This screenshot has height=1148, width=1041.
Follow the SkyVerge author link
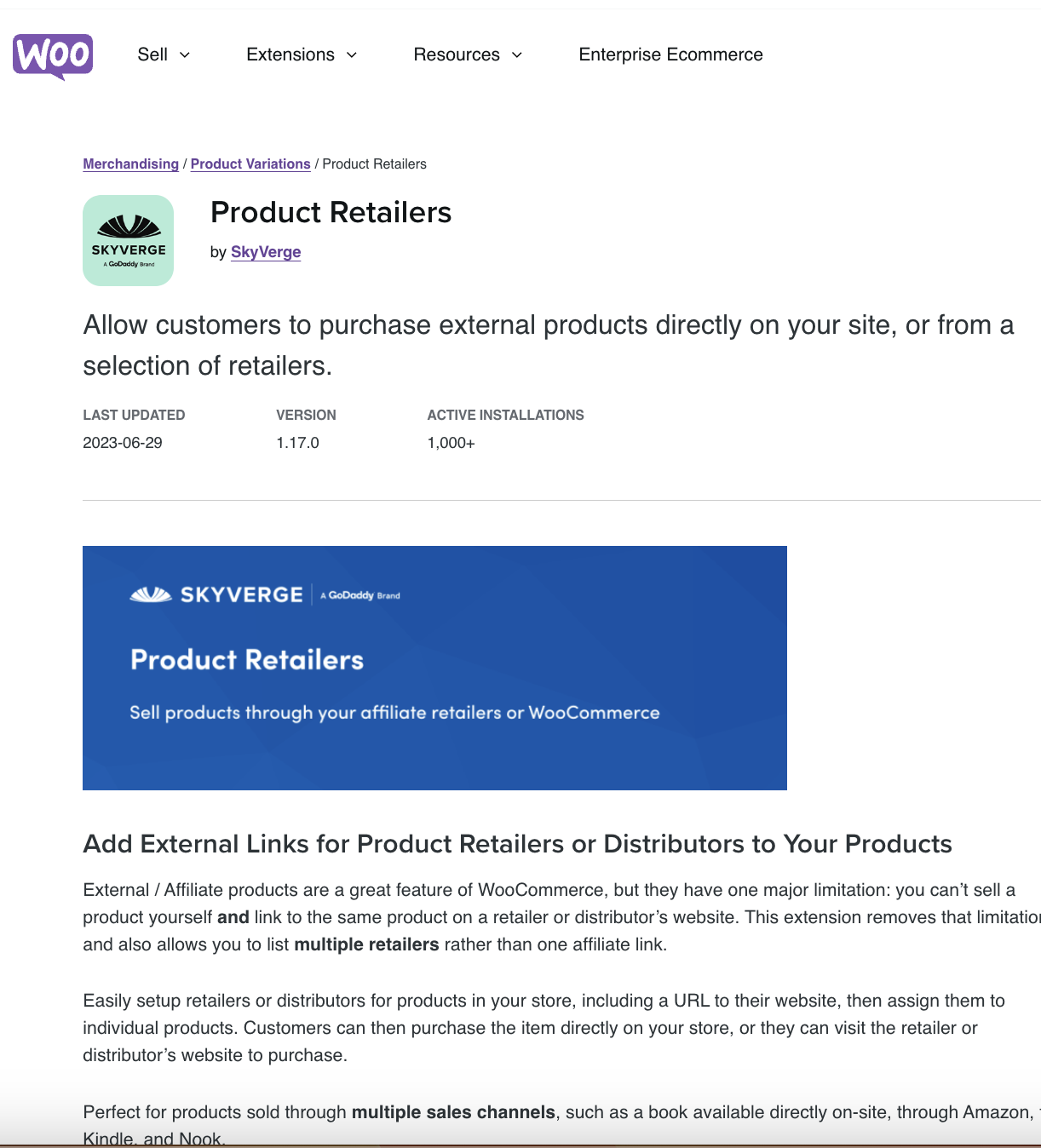(x=266, y=252)
